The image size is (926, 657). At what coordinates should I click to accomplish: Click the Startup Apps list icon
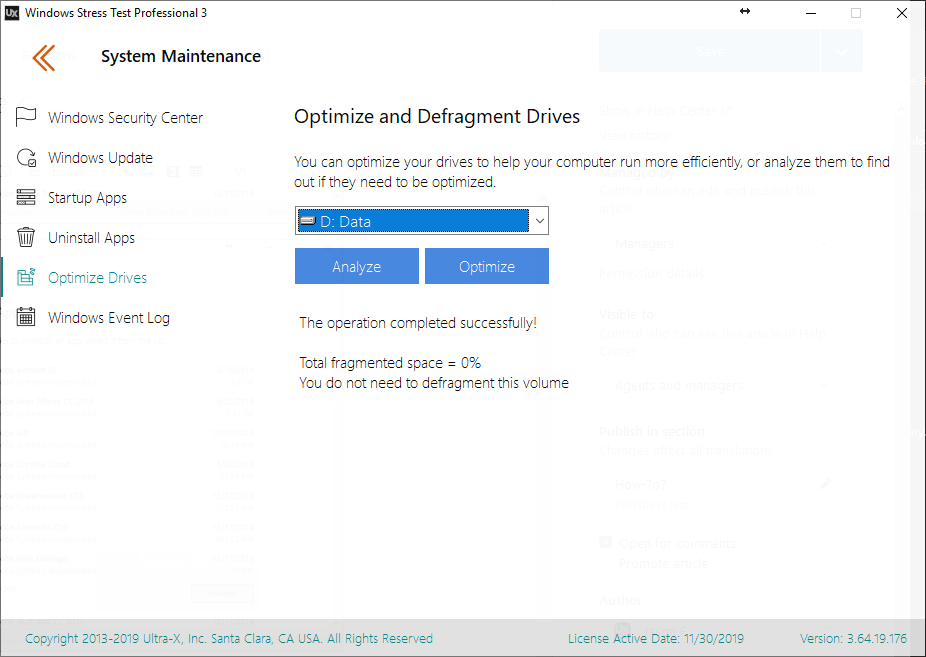point(27,197)
